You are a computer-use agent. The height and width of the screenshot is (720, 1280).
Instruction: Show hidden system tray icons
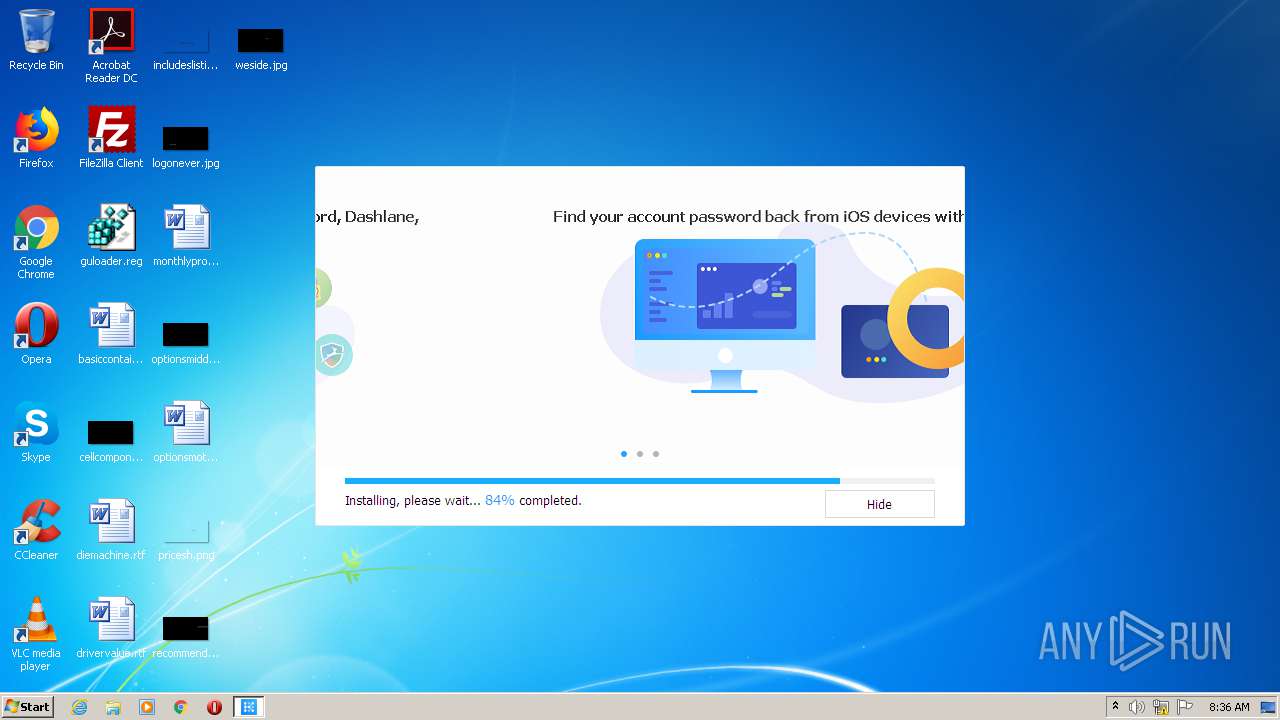pyautogui.click(x=1116, y=707)
